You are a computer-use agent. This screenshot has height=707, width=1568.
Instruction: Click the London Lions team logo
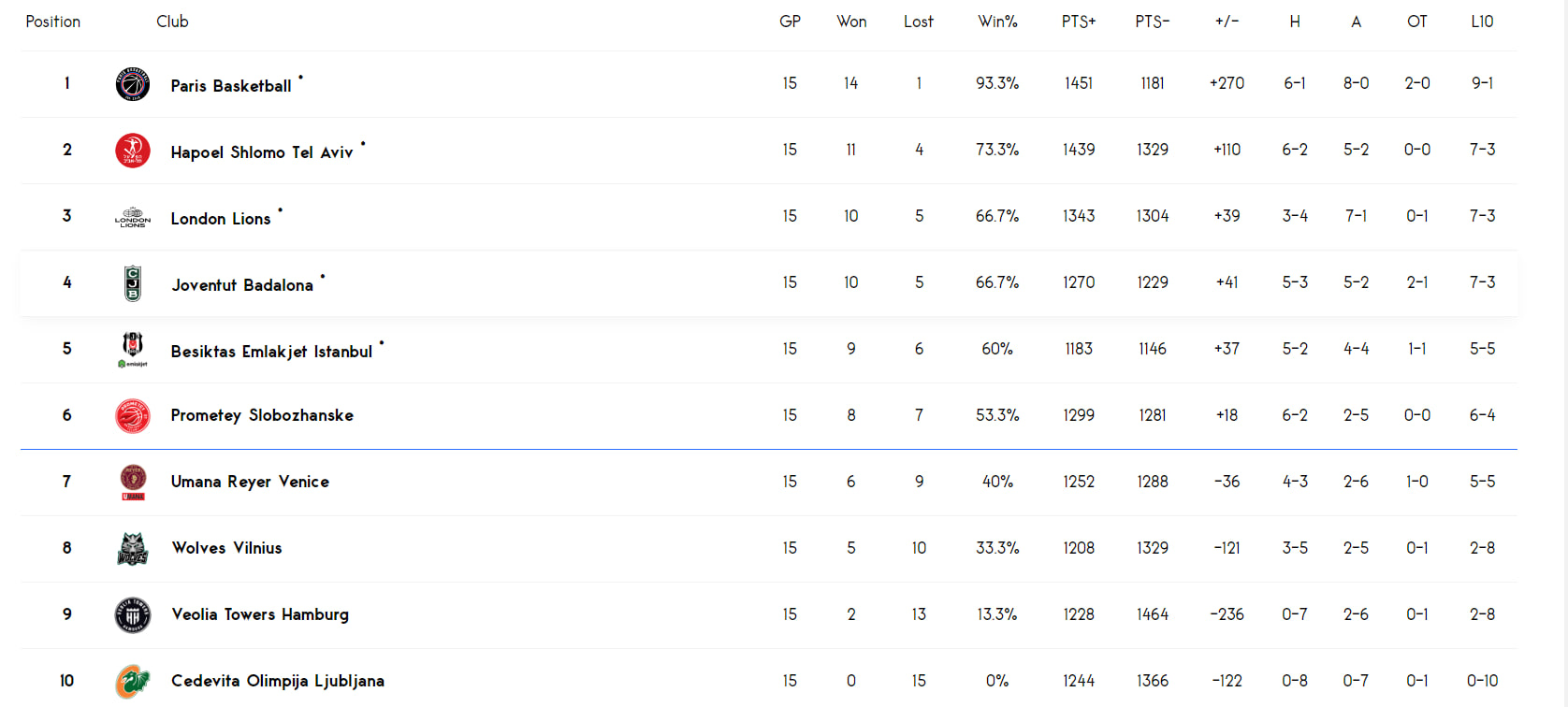pos(133,217)
